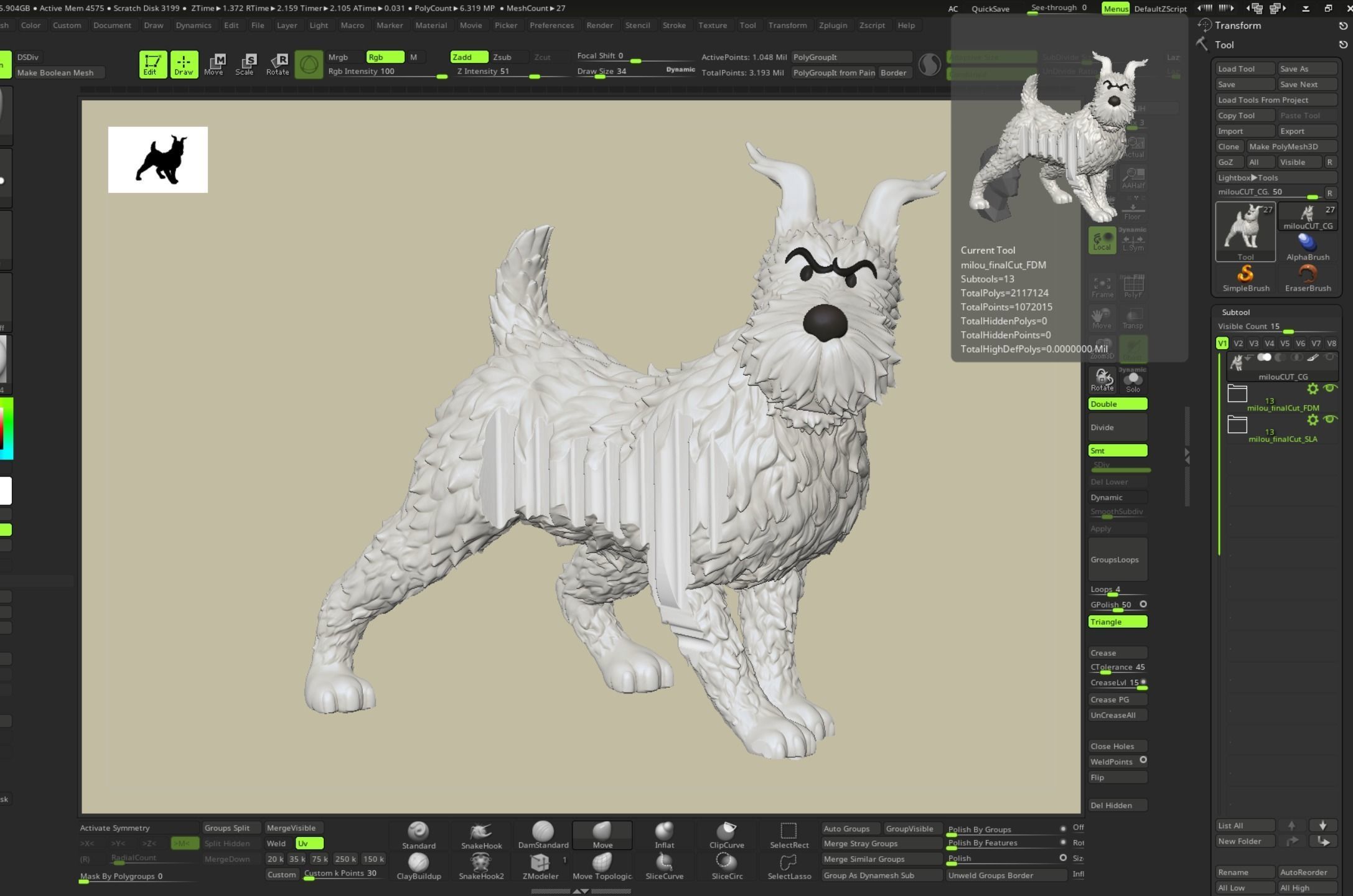
Task: Open the Zplugin menu
Action: (x=833, y=26)
